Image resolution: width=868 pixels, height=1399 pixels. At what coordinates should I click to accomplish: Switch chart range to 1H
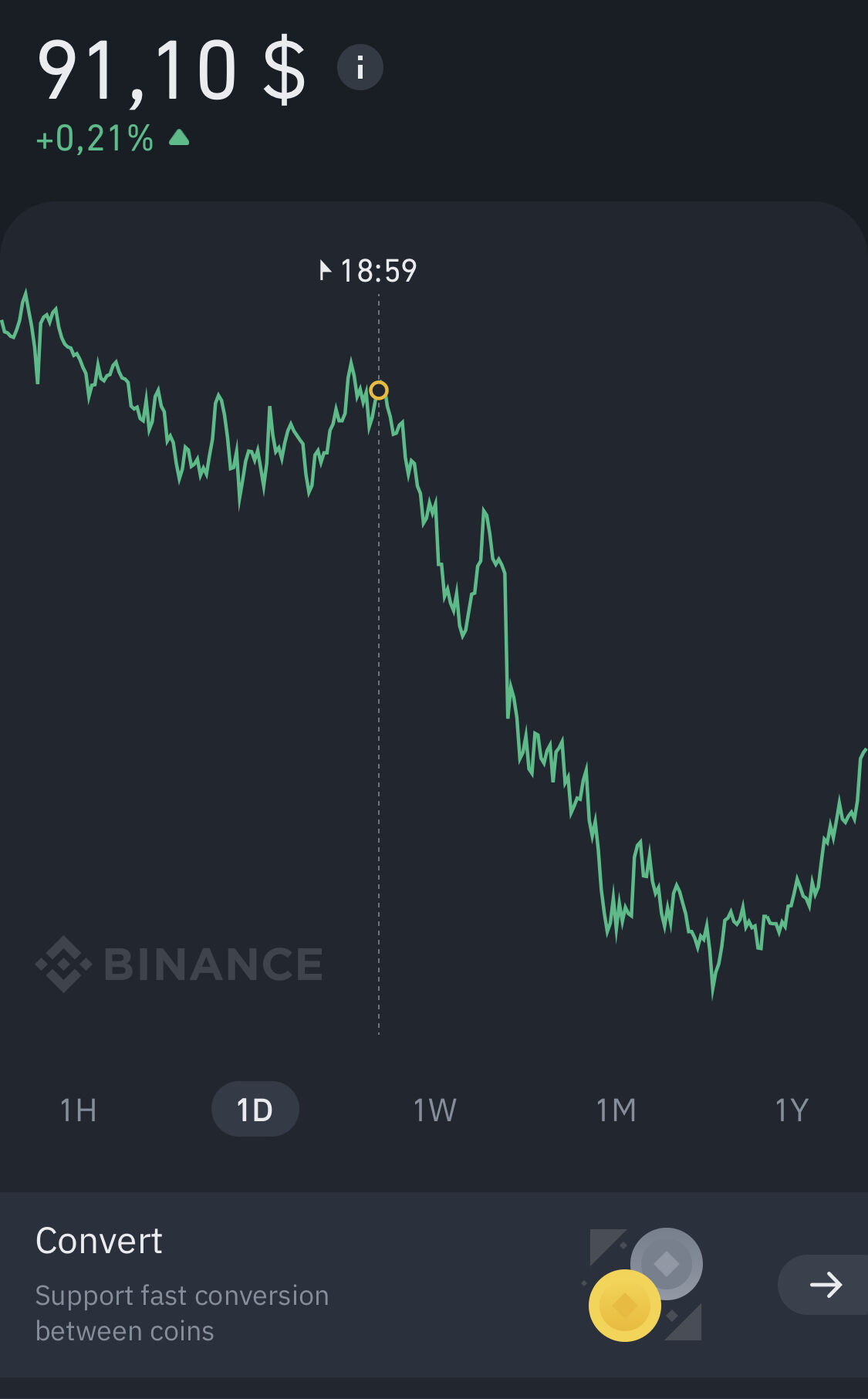tap(79, 1110)
